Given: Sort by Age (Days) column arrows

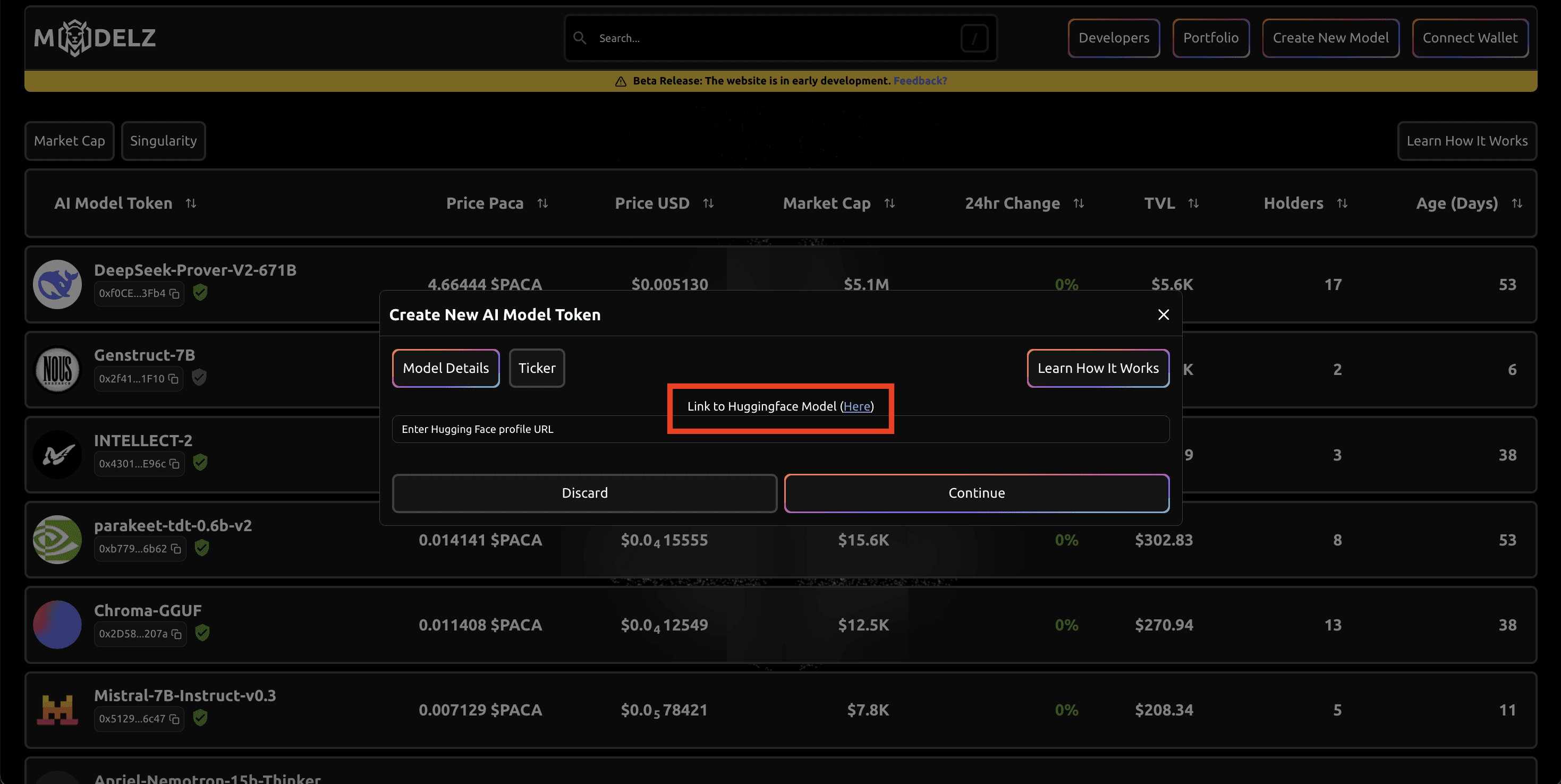Looking at the screenshot, I should tap(1517, 203).
